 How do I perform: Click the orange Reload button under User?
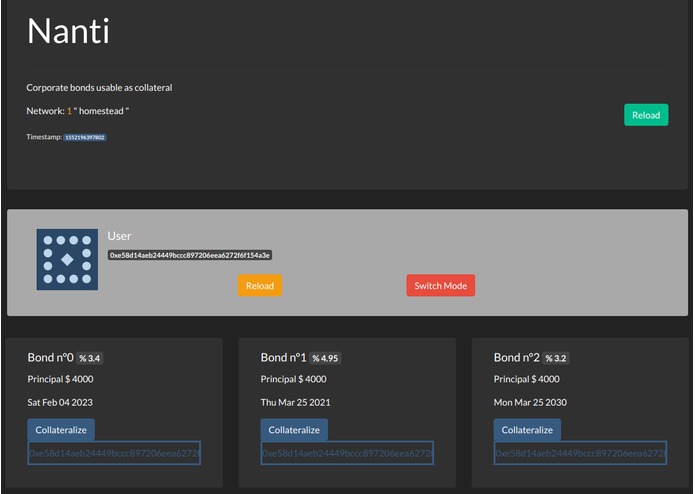click(260, 286)
